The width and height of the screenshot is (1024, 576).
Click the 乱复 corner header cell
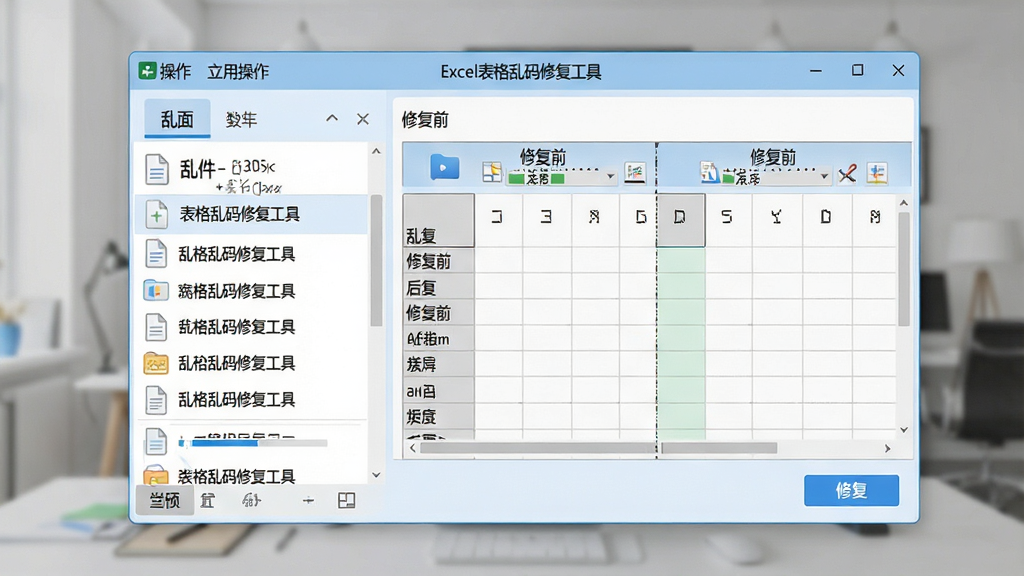(438, 220)
